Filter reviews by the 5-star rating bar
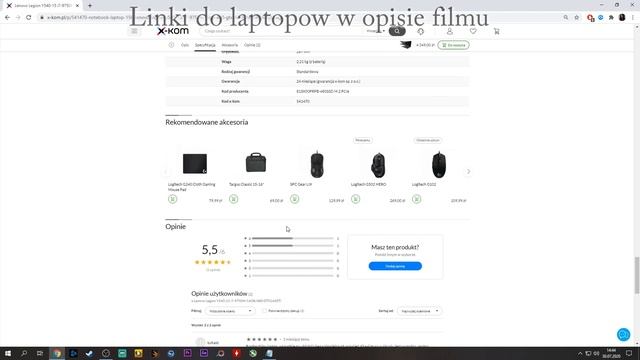This screenshot has height=360, width=640. pyautogui.click(x=292, y=246)
